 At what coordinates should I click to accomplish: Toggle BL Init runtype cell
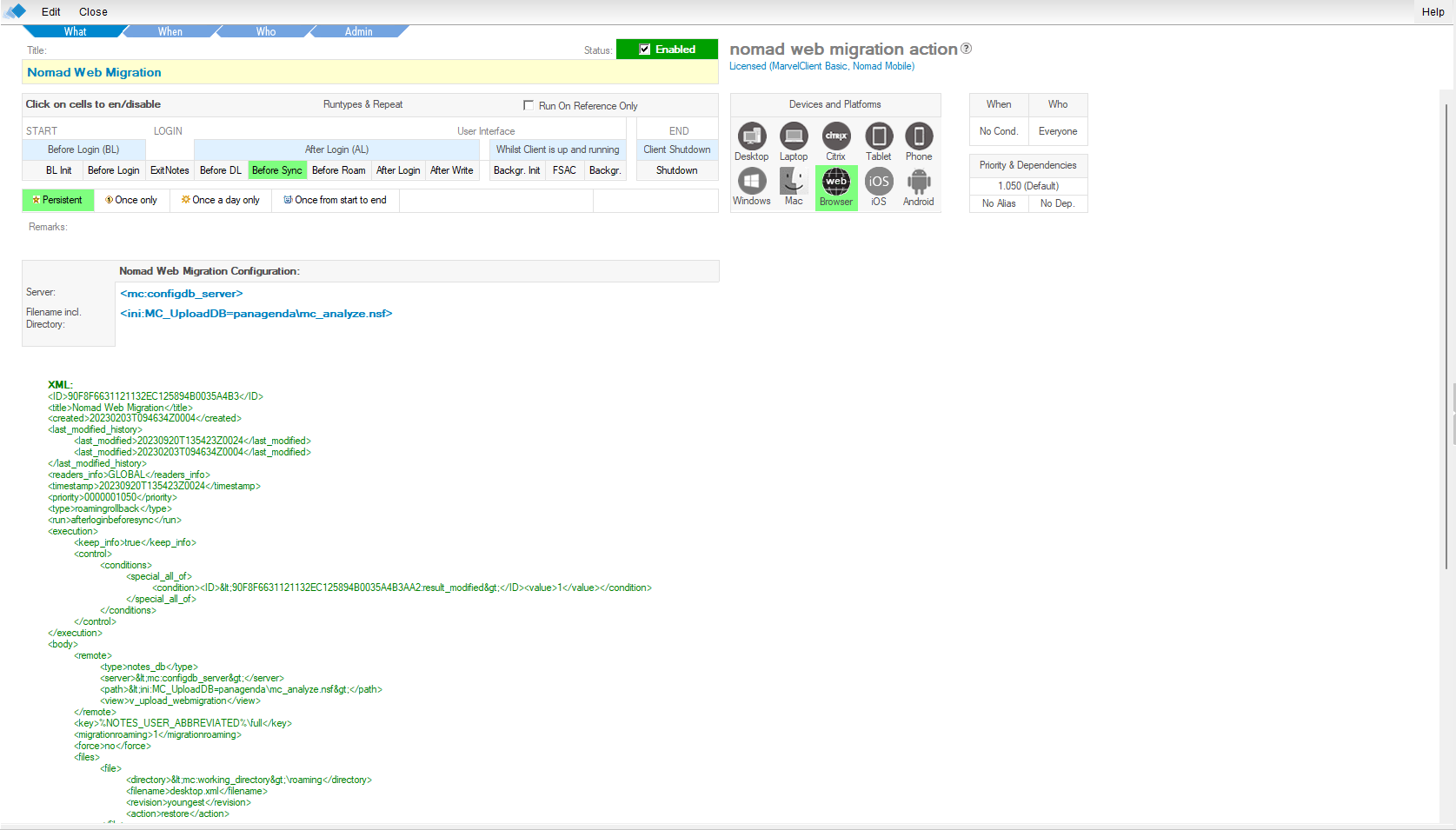(x=59, y=170)
